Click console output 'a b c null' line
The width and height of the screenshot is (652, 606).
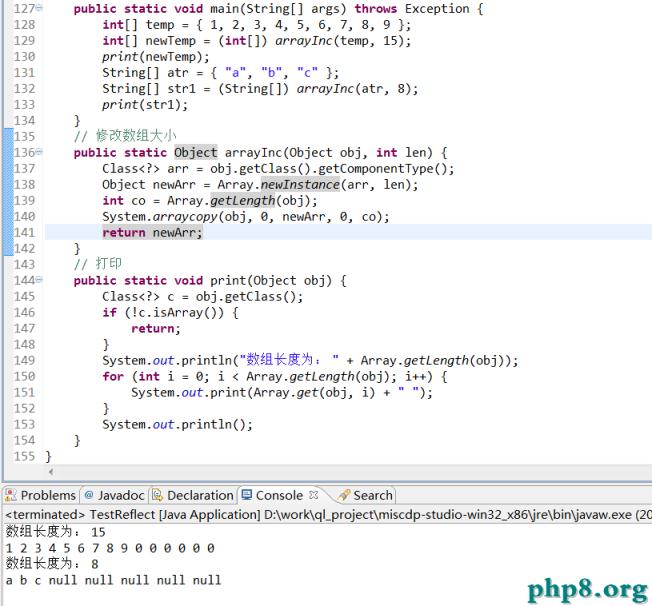[x=113, y=580]
